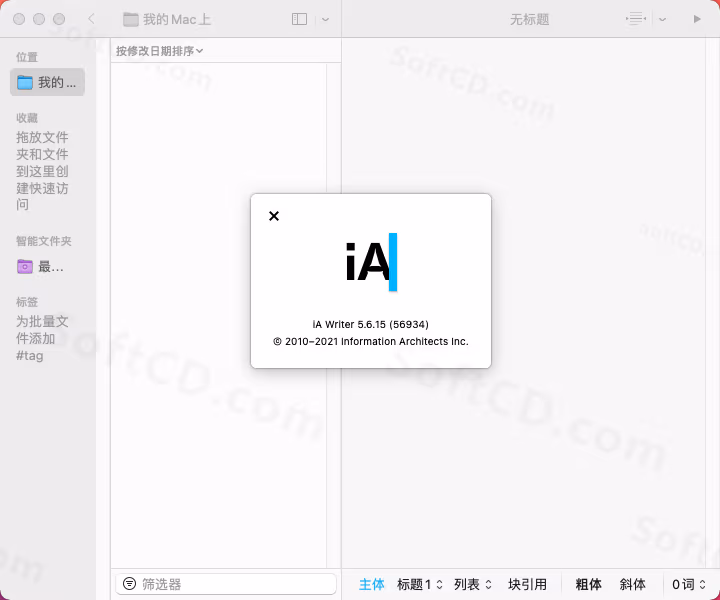Open the 0 词 word count stepper

(689, 584)
